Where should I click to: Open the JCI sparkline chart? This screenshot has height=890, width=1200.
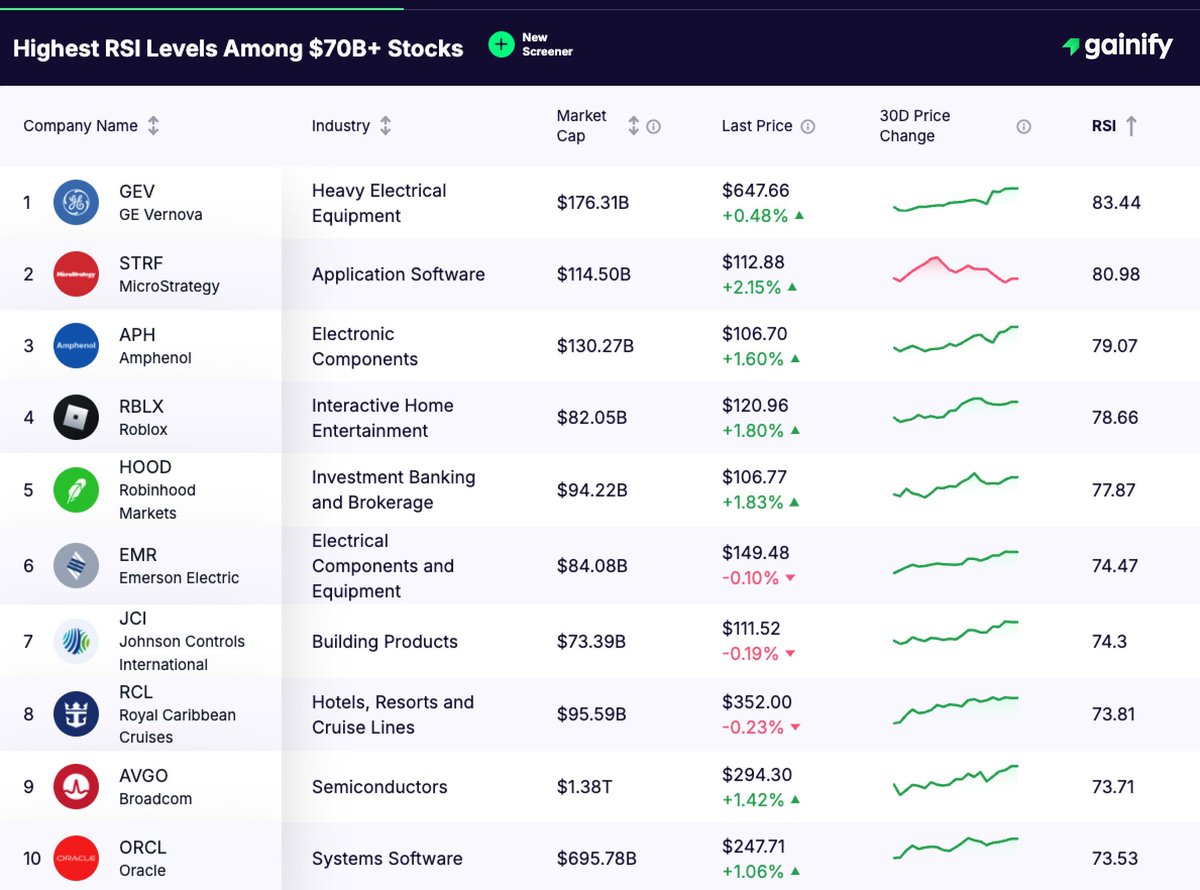click(x=955, y=633)
